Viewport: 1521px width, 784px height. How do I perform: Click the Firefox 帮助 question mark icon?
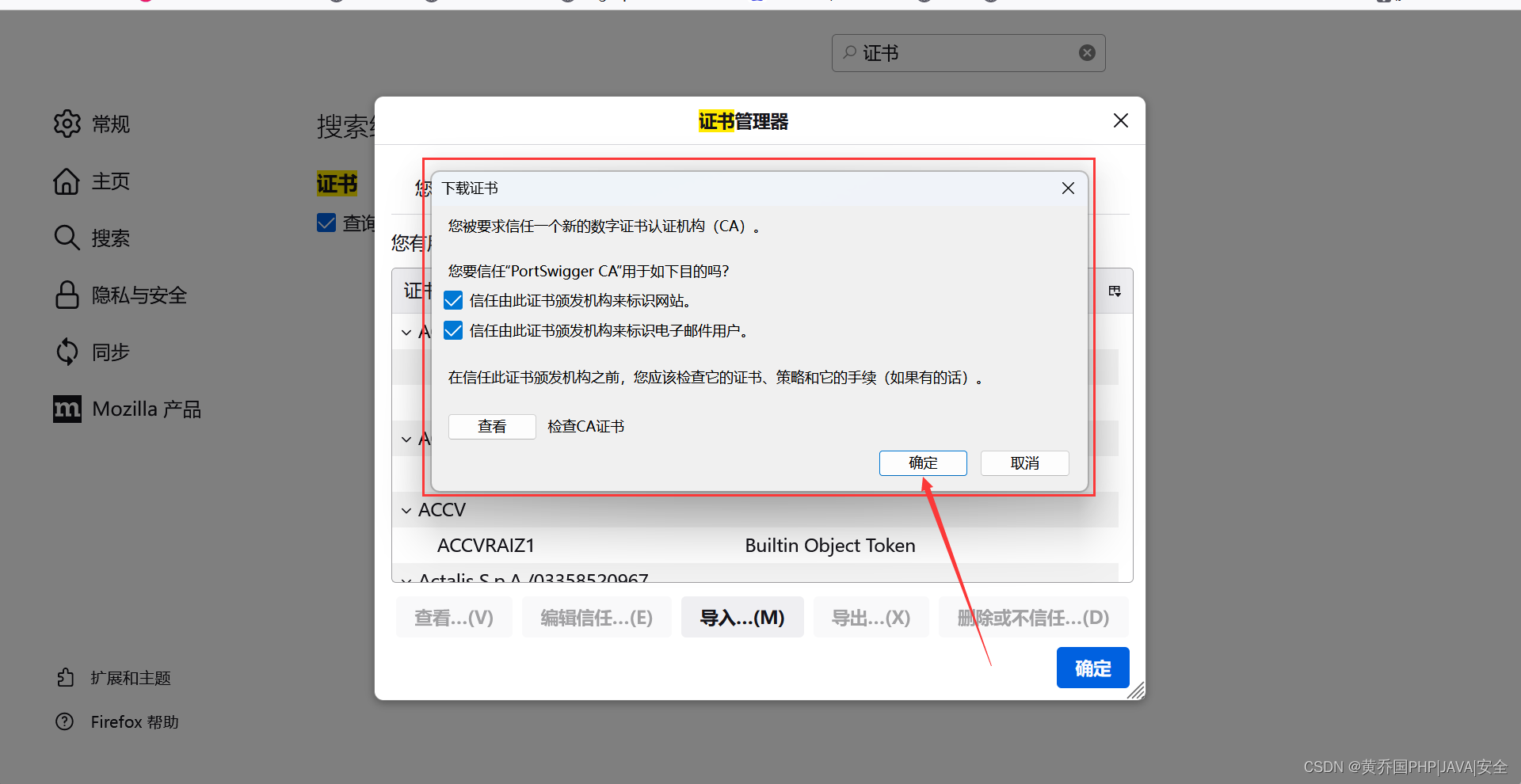[x=65, y=721]
